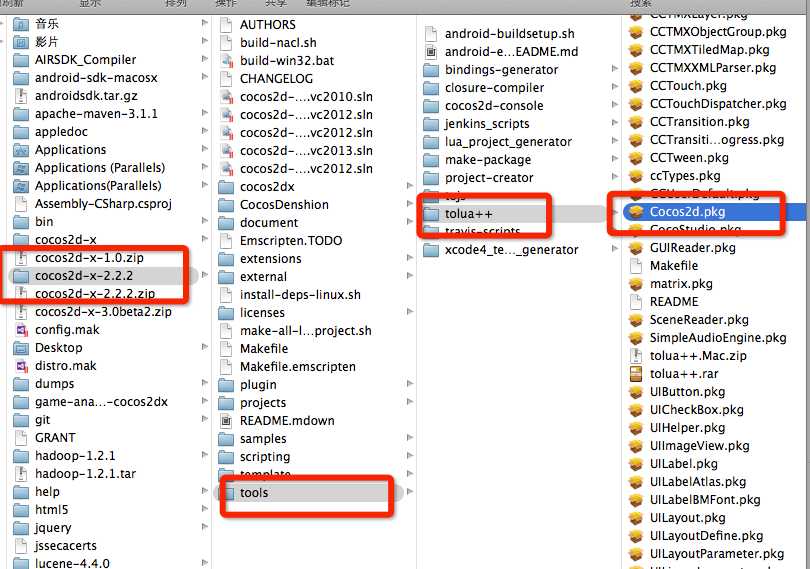
Task: Select the distro.mak file
Action: (x=66, y=366)
